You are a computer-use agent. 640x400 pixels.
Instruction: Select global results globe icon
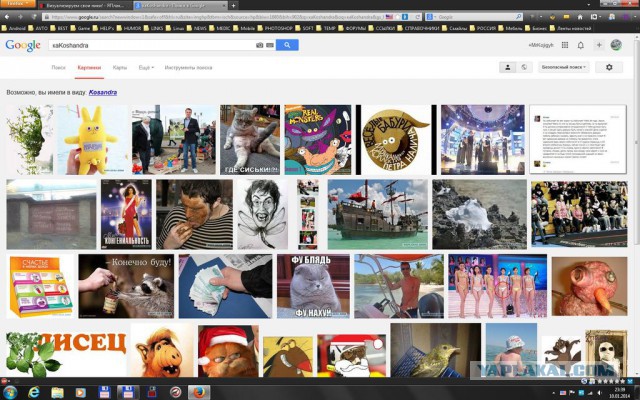click(524, 67)
